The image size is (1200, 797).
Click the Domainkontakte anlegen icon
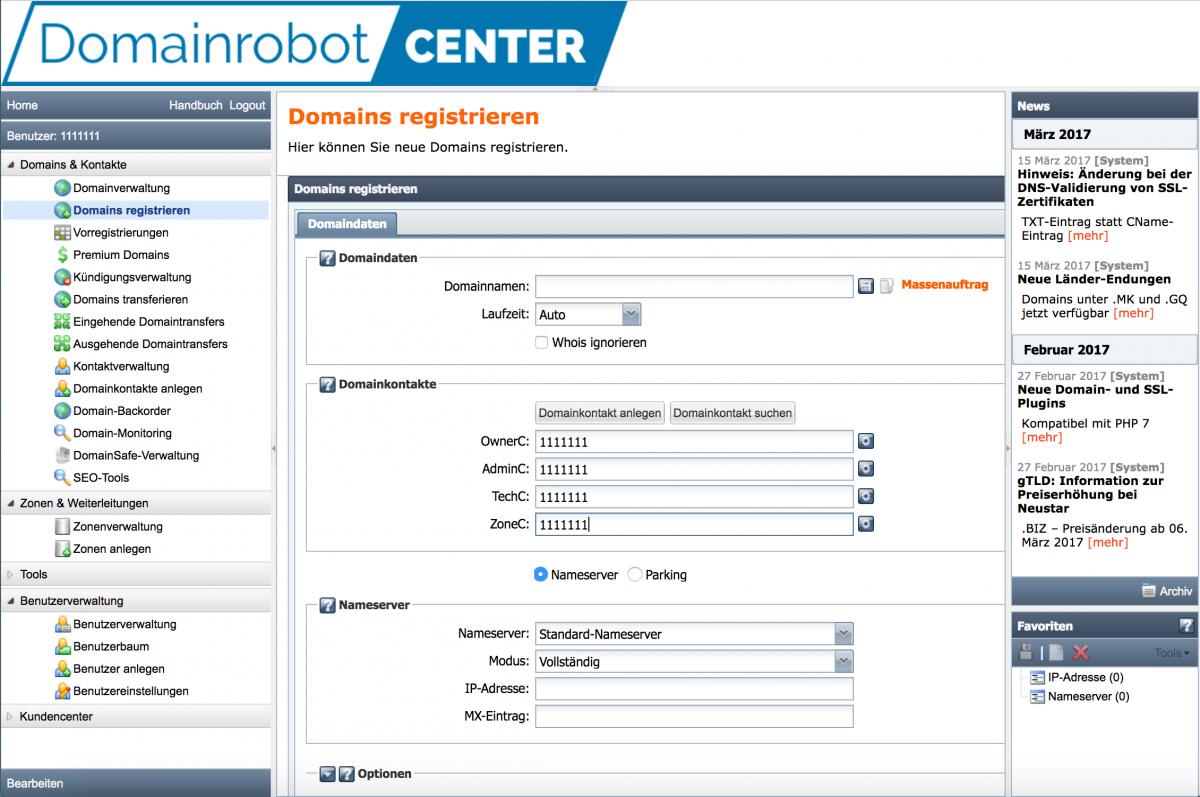tap(62, 388)
